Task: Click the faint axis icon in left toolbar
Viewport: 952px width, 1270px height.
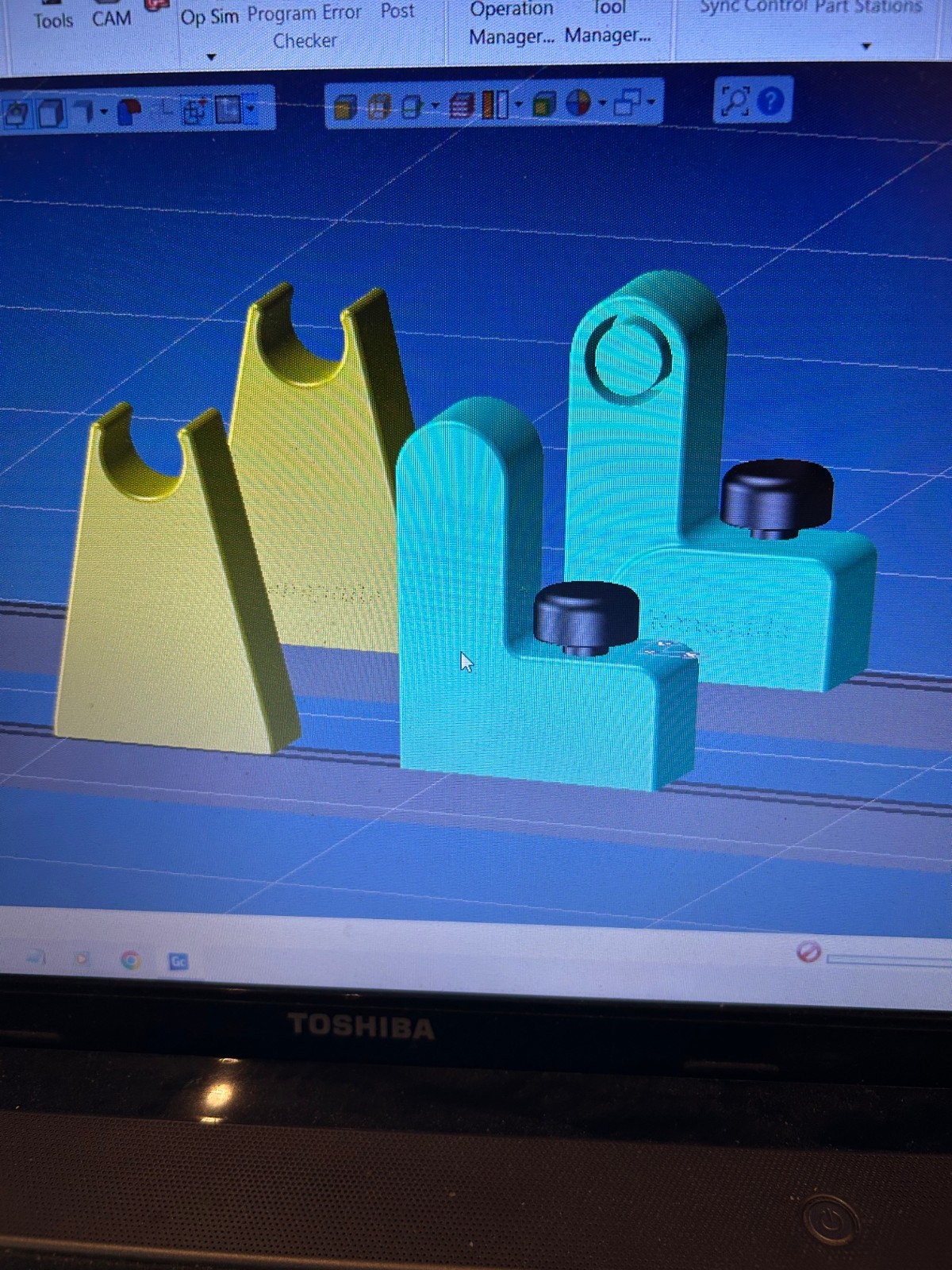Action: pos(164,109)
